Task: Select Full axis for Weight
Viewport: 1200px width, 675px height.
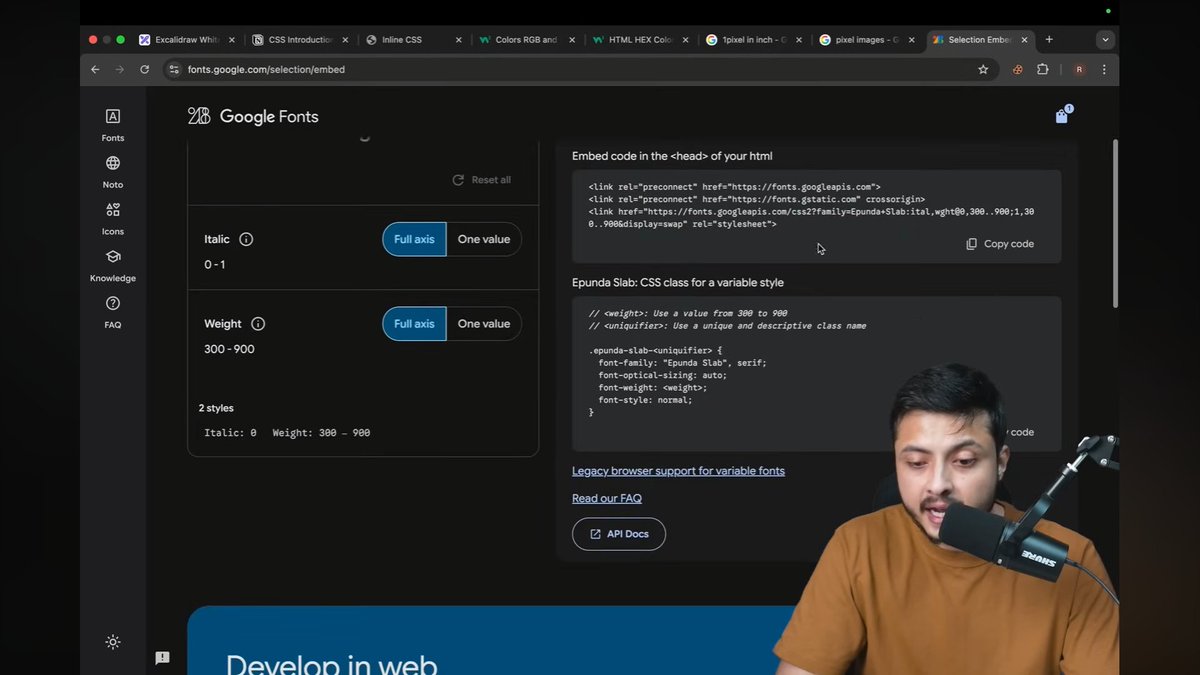Action: tap(414, 324)
